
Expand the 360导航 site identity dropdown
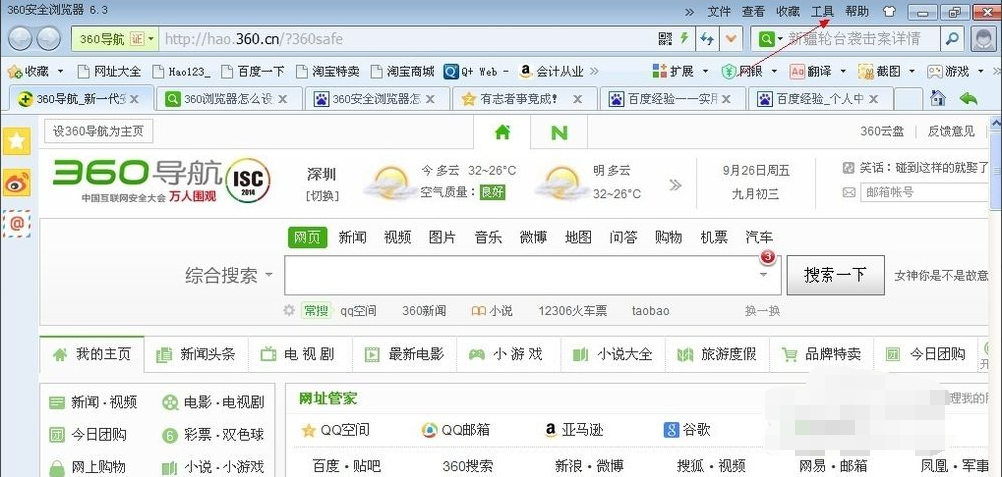[151, 39]
